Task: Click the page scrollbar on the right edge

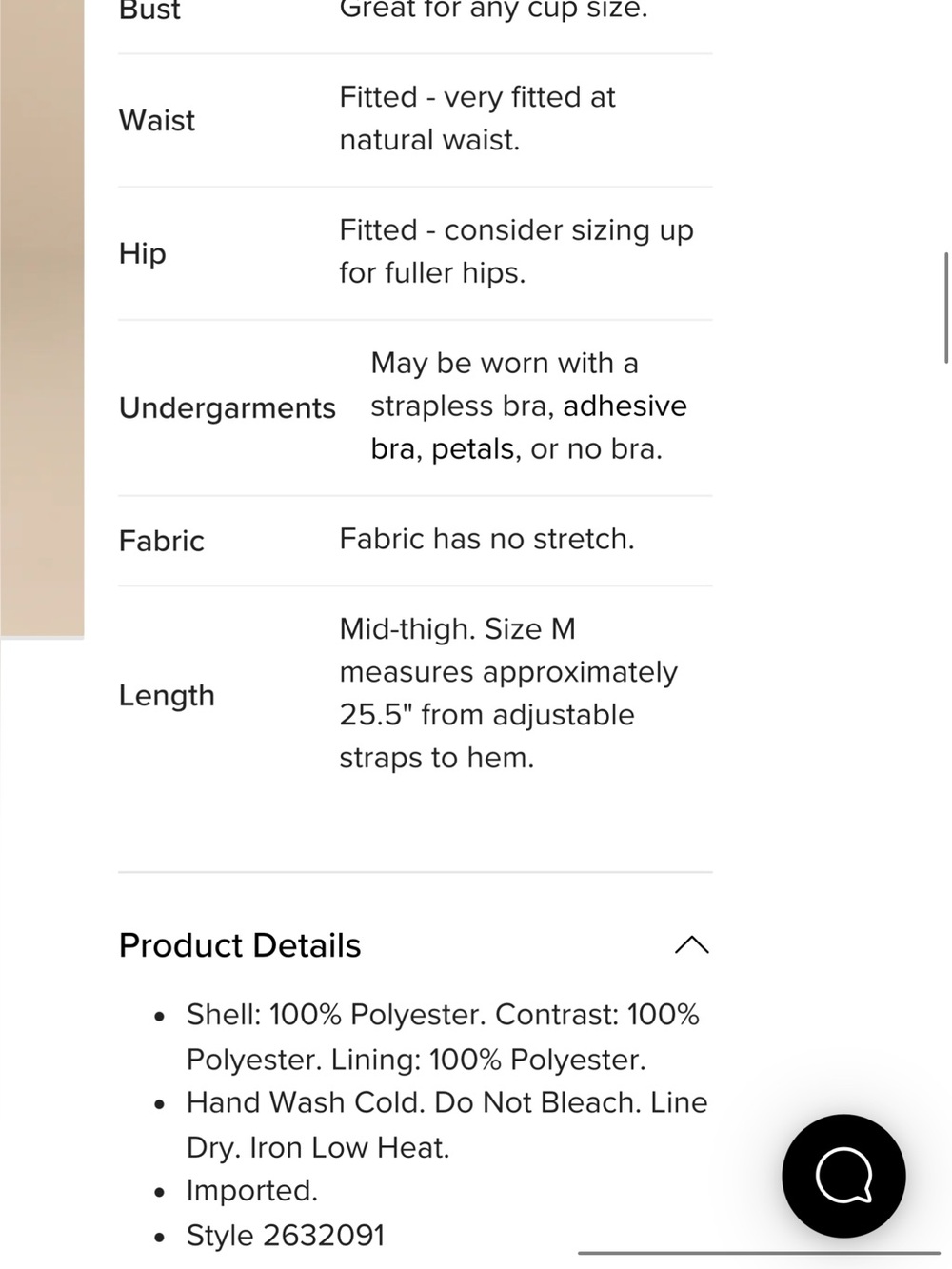Action: (946, 307)
